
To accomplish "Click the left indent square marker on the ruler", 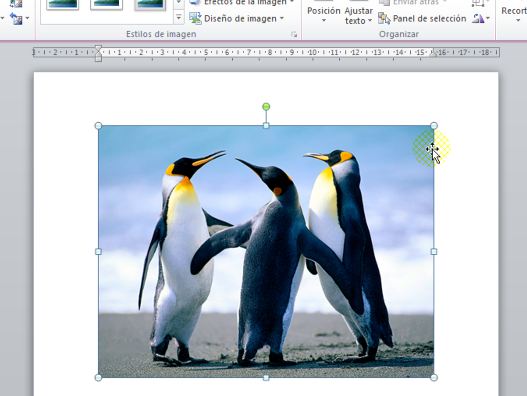I will point(98,59).
